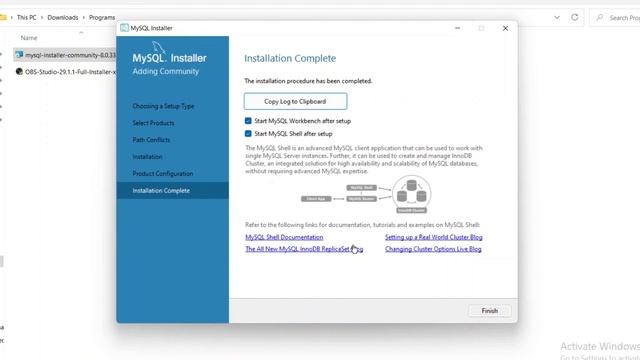
Task: Click Programs in Explorer breadcrumb
Action: click(102, 18)
